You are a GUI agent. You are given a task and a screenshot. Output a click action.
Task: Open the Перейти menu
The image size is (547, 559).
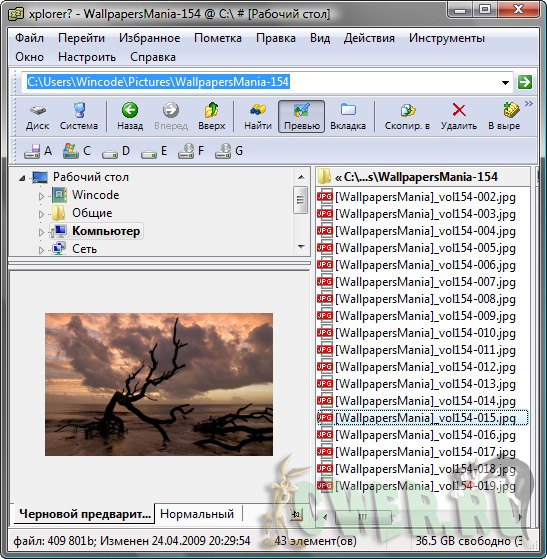tap(81, 38)
